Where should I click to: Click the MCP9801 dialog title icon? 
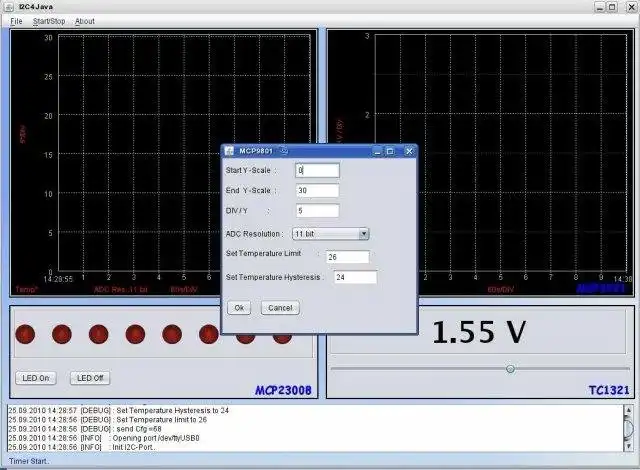(x=229, y=151)
